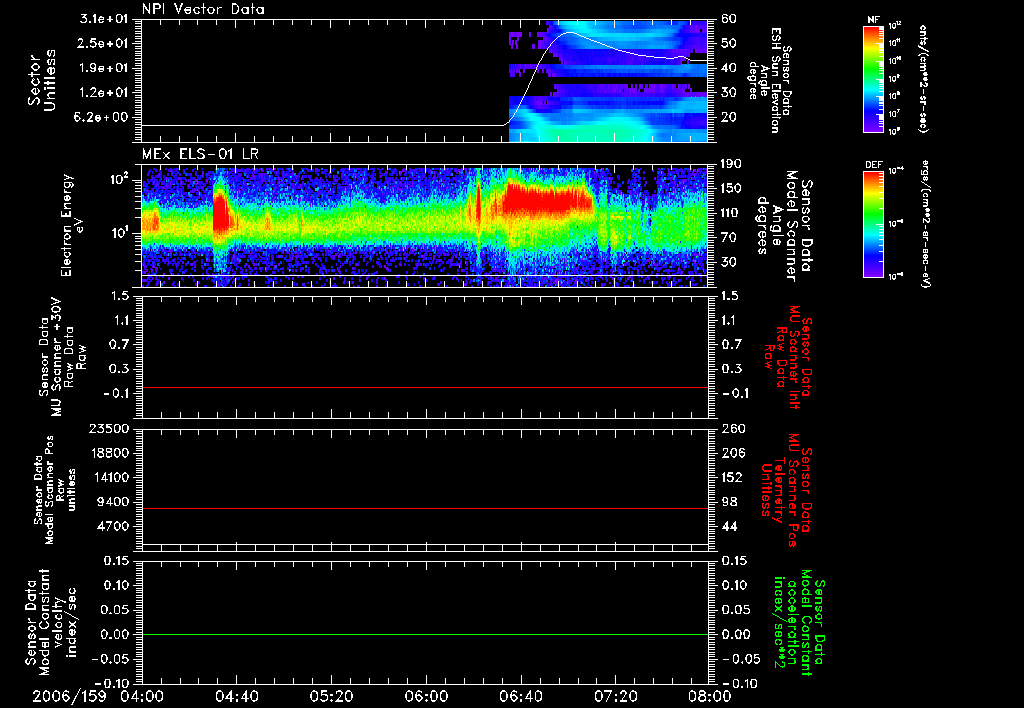Screen dimensions: 1024x708
Task: Click the '1.9e+01' sector tick value
Action: tap(104, 68)
